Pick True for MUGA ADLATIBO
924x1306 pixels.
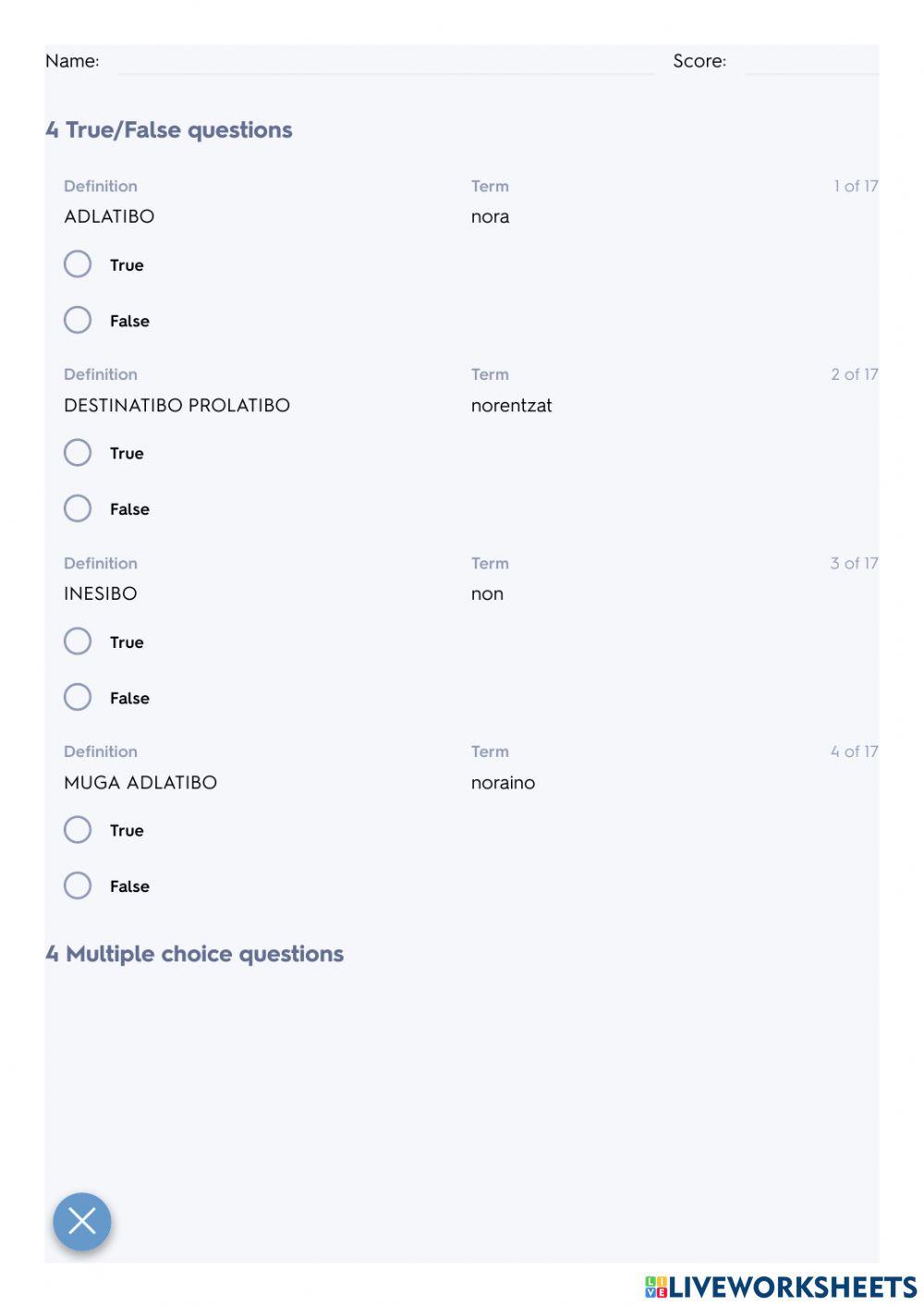coord(78,830)
